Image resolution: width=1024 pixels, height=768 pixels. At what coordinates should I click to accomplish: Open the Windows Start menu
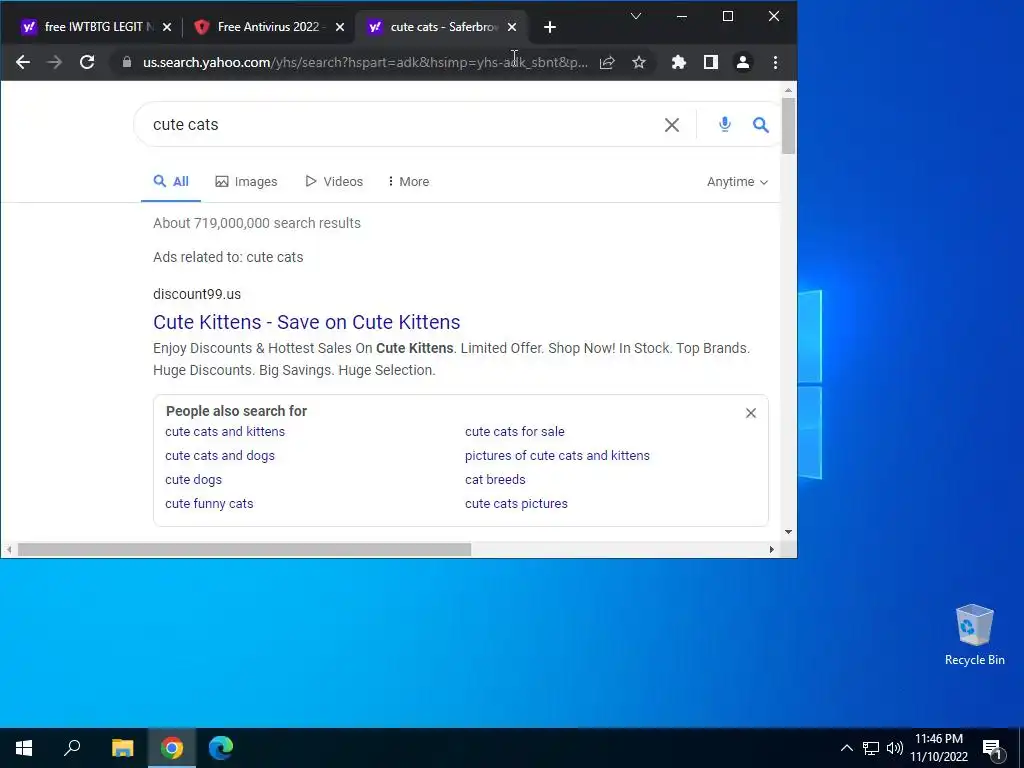pos(24,748)
